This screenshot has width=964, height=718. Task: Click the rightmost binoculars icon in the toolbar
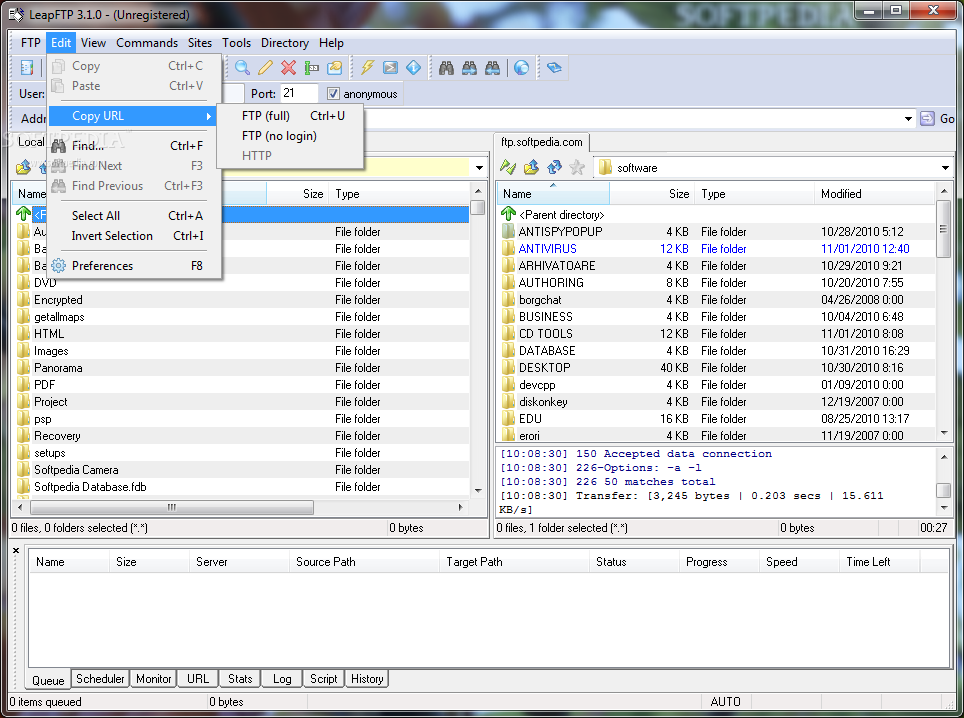[x=492, y=68]
